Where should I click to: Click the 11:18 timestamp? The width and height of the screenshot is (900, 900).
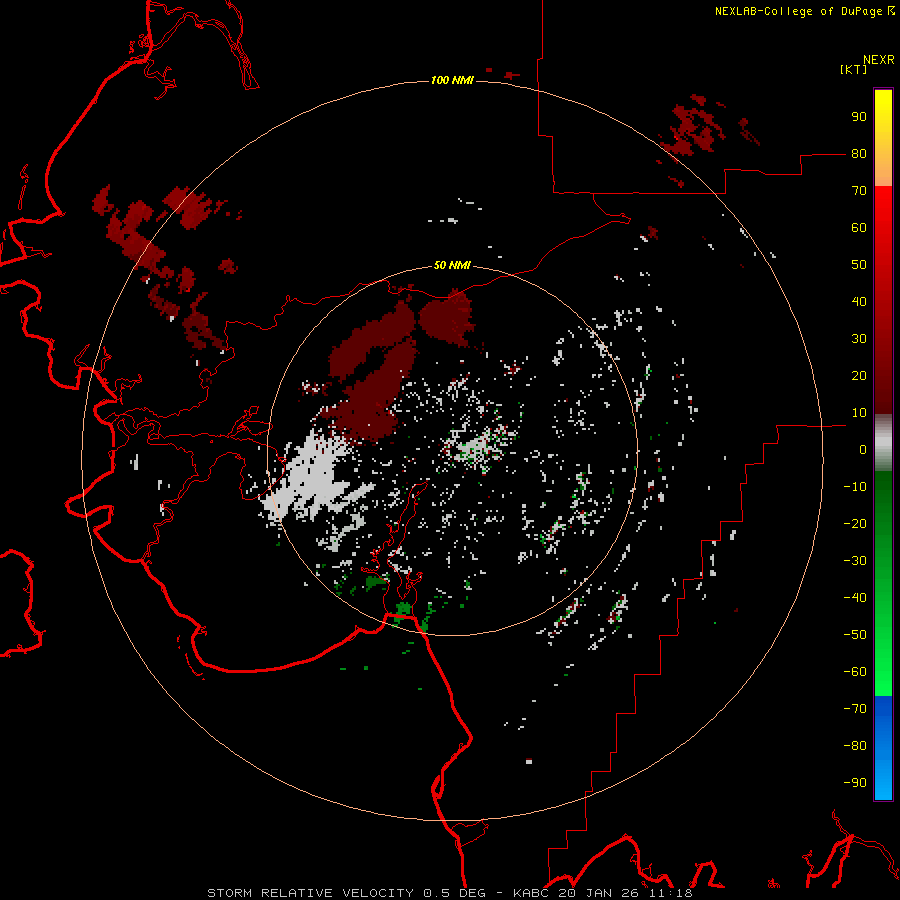(672, 893)
